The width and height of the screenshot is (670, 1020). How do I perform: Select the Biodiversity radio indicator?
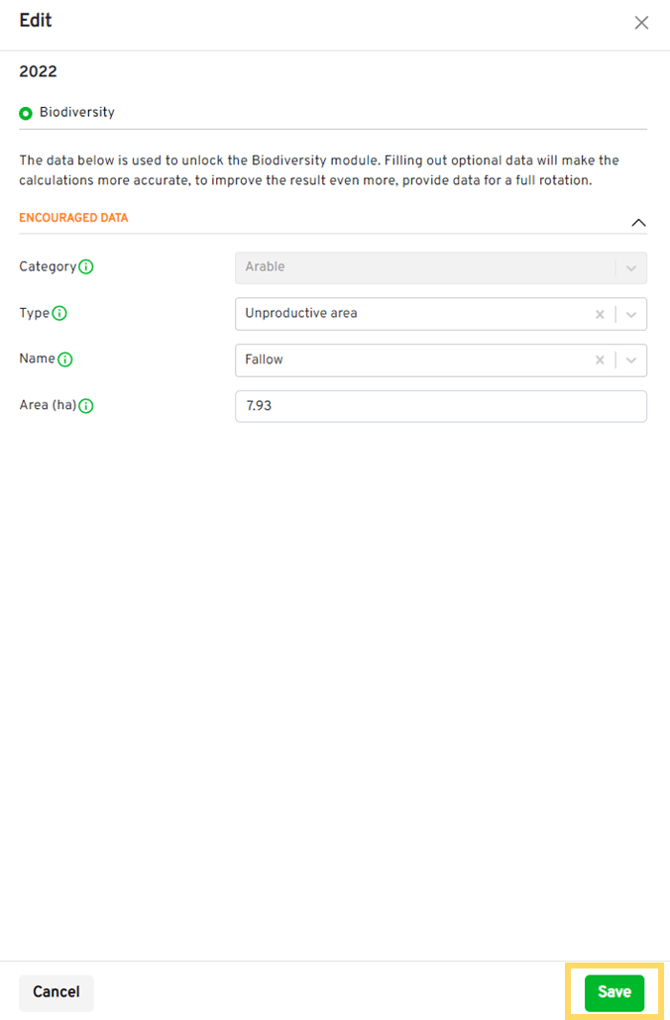point(26,113)
